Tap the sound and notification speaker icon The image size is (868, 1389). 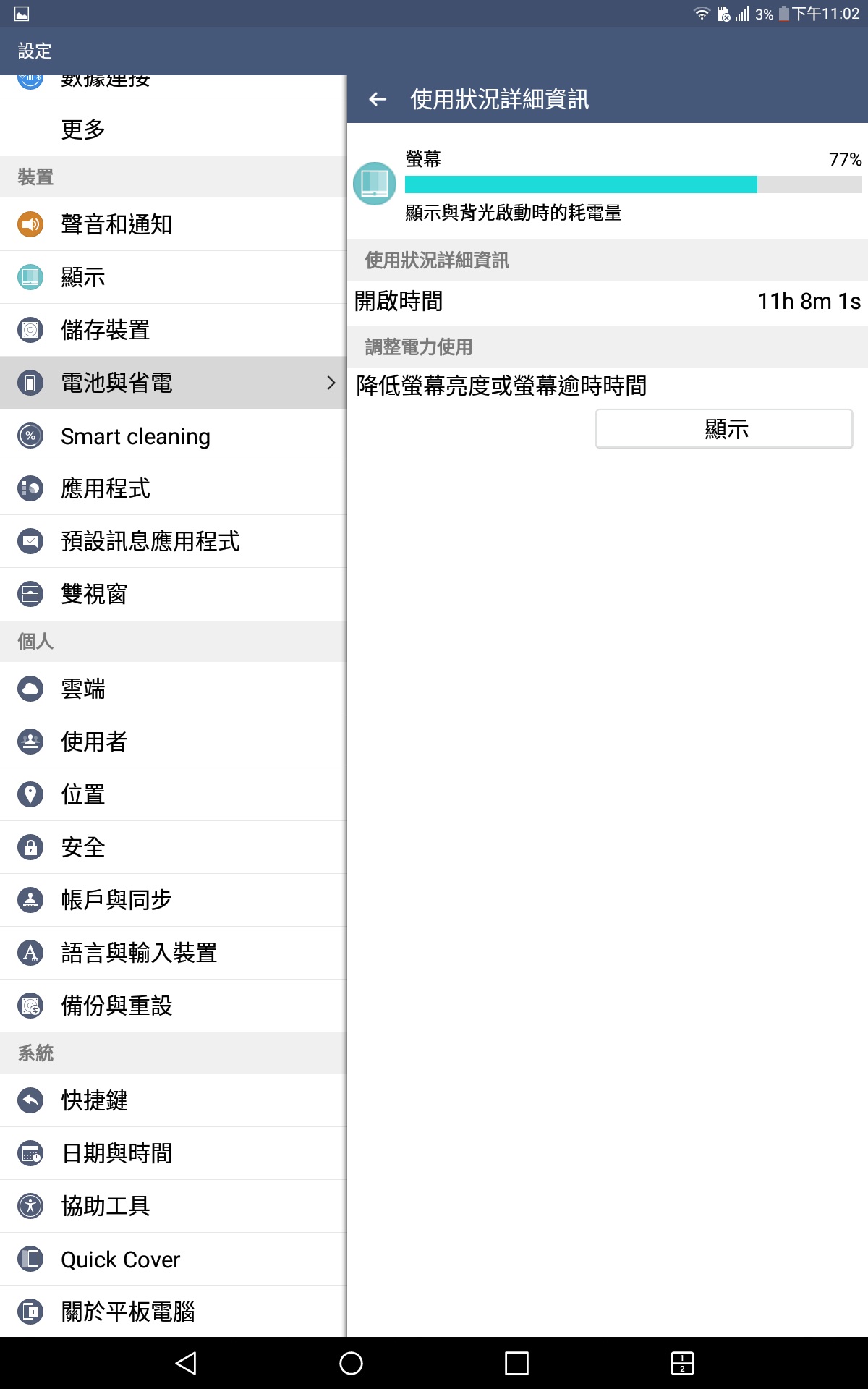pyautogui.click(x=30, y=224)
